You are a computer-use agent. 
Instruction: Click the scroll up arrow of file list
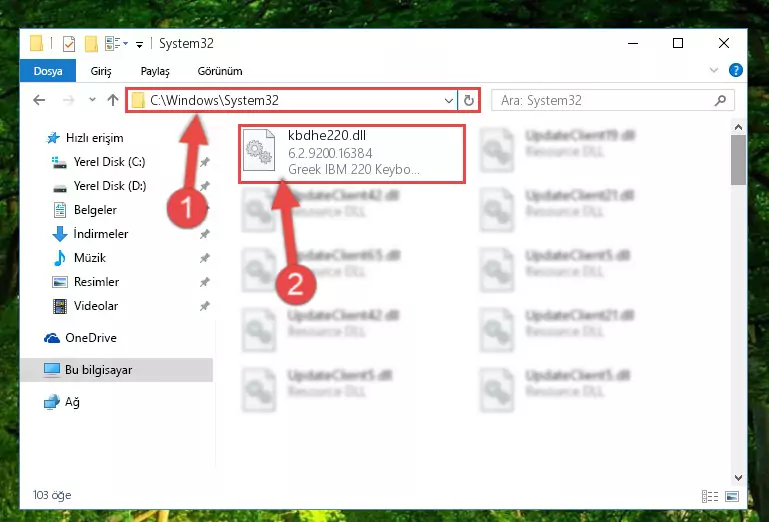738,128
